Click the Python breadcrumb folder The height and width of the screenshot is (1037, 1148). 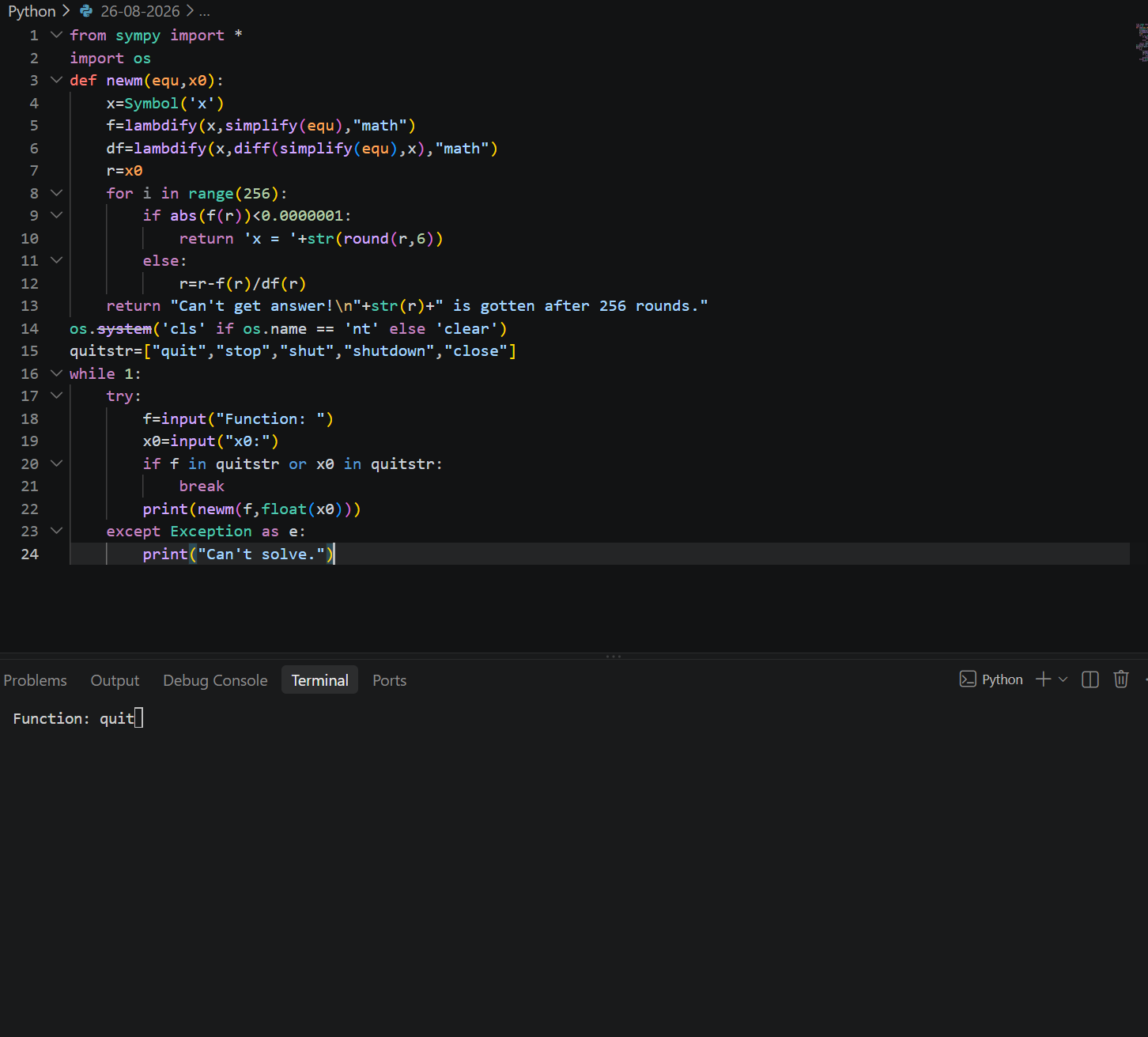(x=32, y=11)
